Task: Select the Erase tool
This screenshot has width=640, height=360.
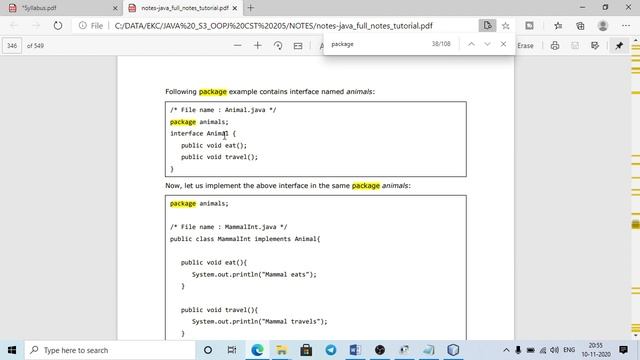Action: click(x=525, y=46)
